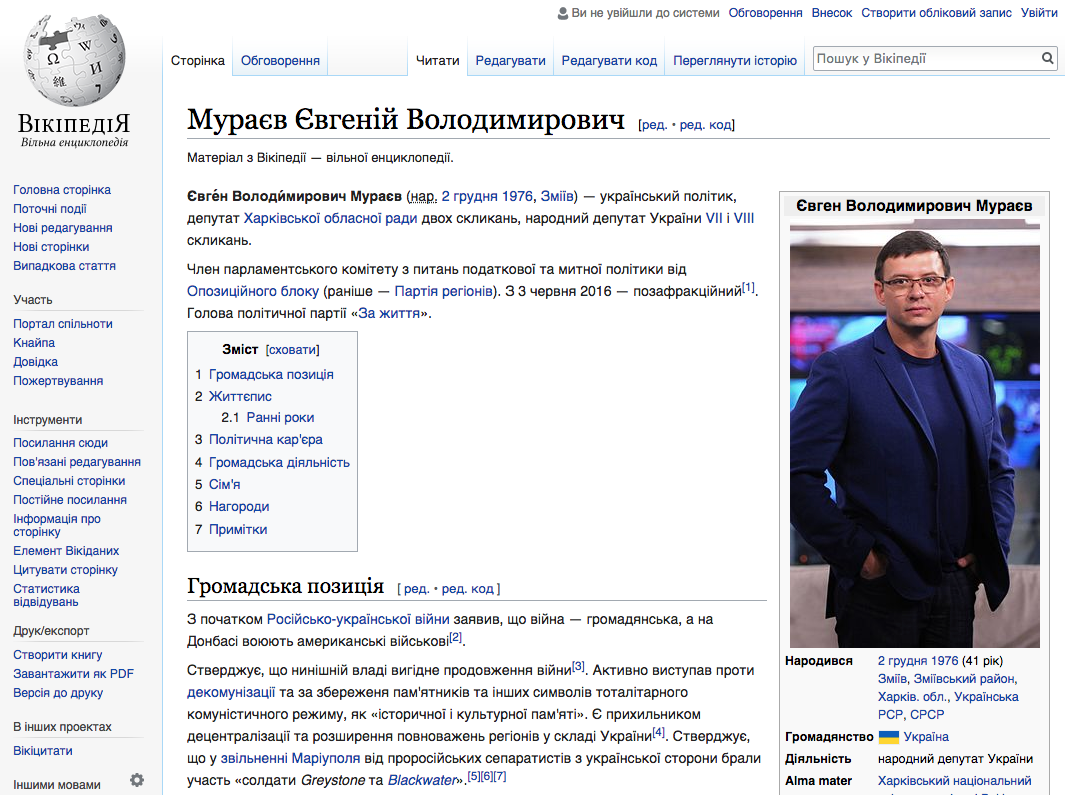Image resolution: width=1065 pixels, height=795 pixels.
Task: Click Створити книгу link
Action: (58, 654)
